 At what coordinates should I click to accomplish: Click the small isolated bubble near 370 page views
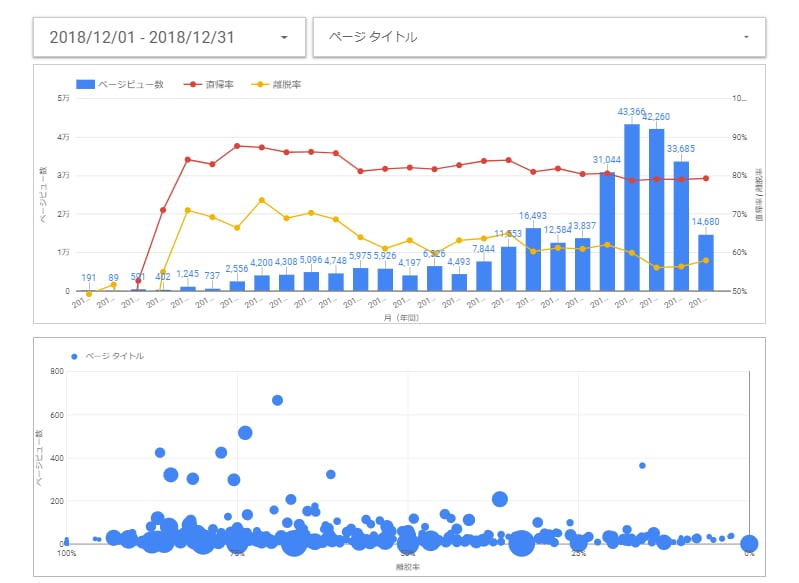642,465
